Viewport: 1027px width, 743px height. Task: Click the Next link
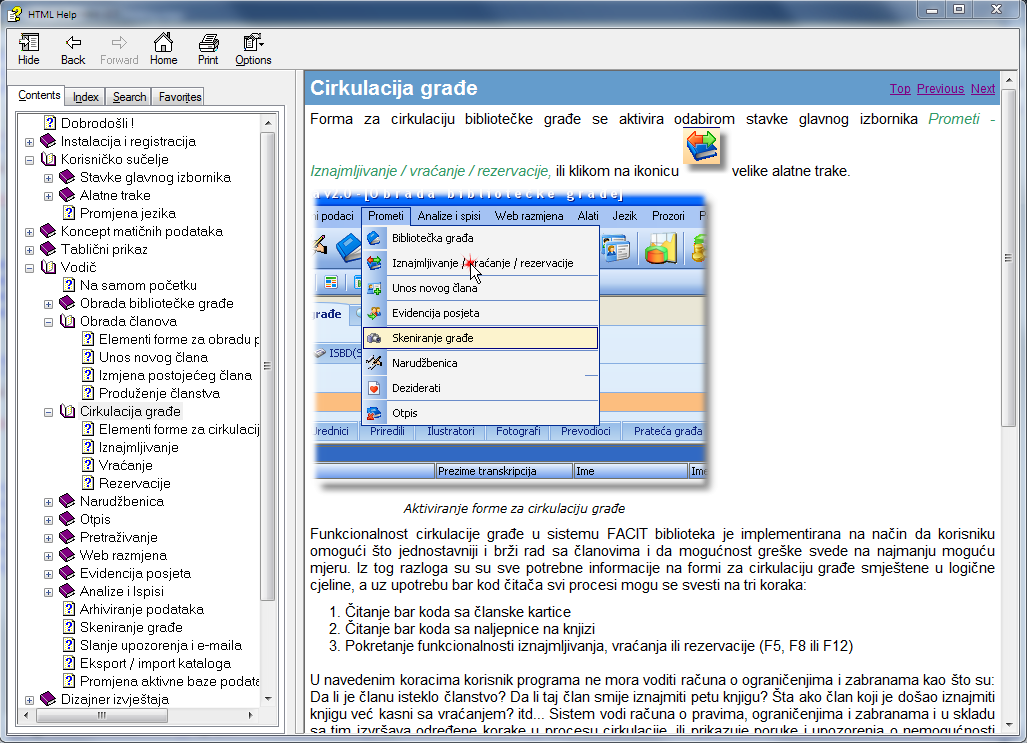(x=982, y=89)
